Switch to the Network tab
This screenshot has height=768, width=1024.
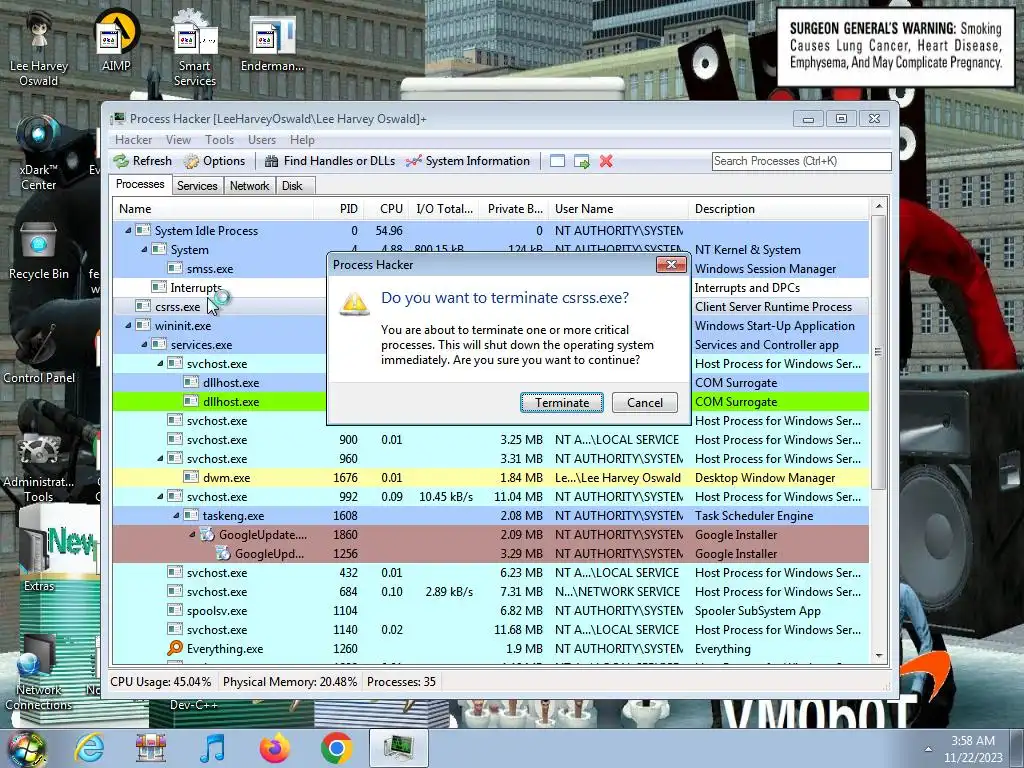pos(249,186)
